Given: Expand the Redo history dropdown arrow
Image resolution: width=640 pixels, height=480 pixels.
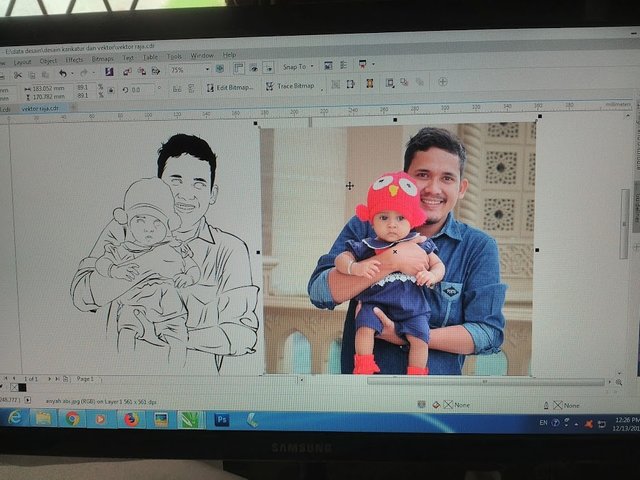Looking at the screenshot, I should point(93,73).
